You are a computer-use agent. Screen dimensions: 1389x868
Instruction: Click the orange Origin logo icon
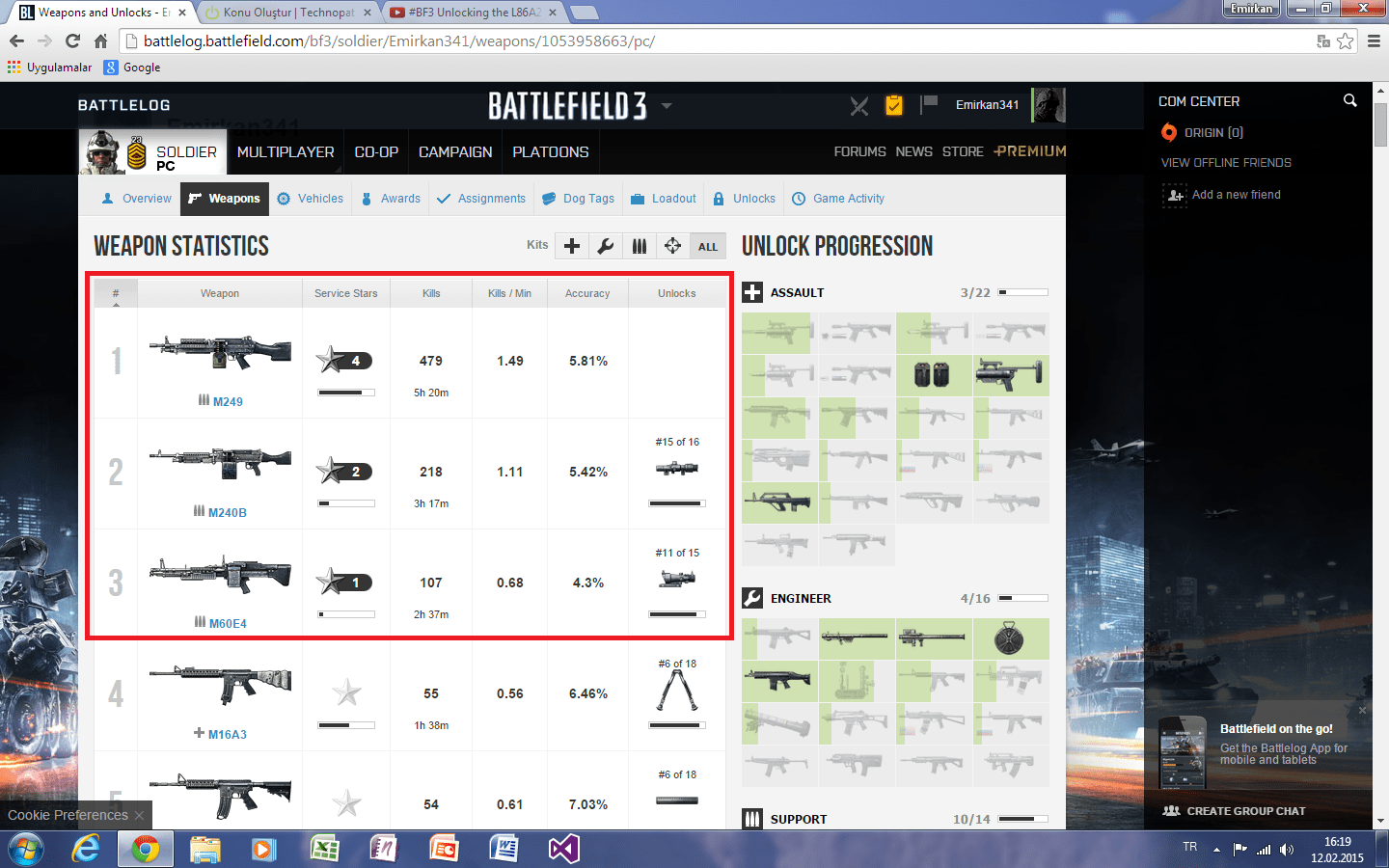click(x=1169, y=132)
